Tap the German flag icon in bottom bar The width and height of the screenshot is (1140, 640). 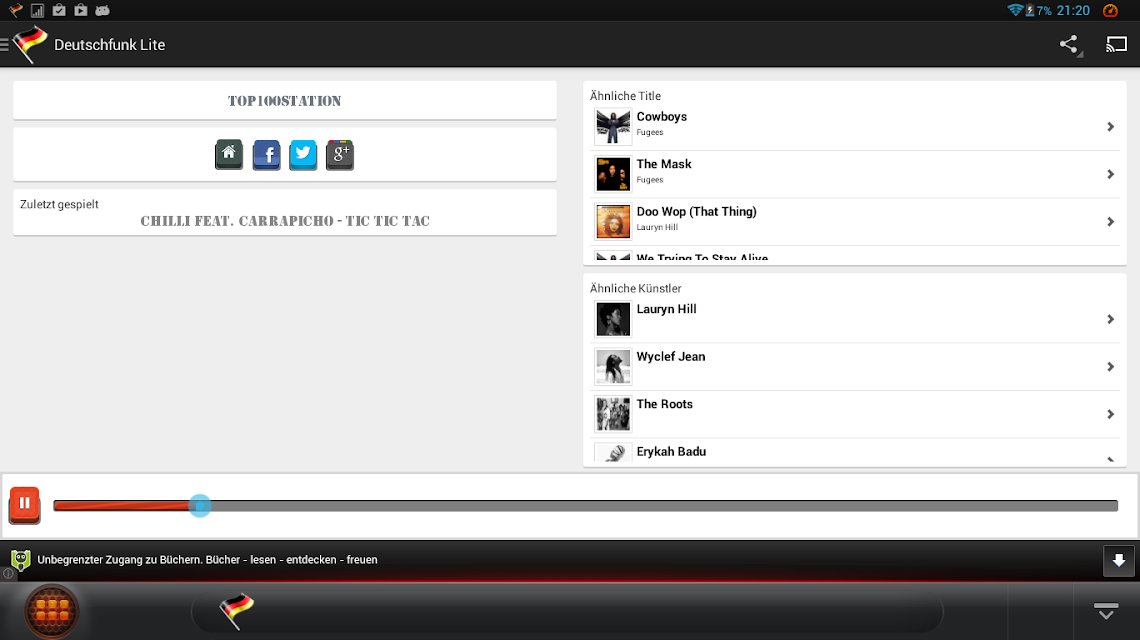(x=236, y=610)
